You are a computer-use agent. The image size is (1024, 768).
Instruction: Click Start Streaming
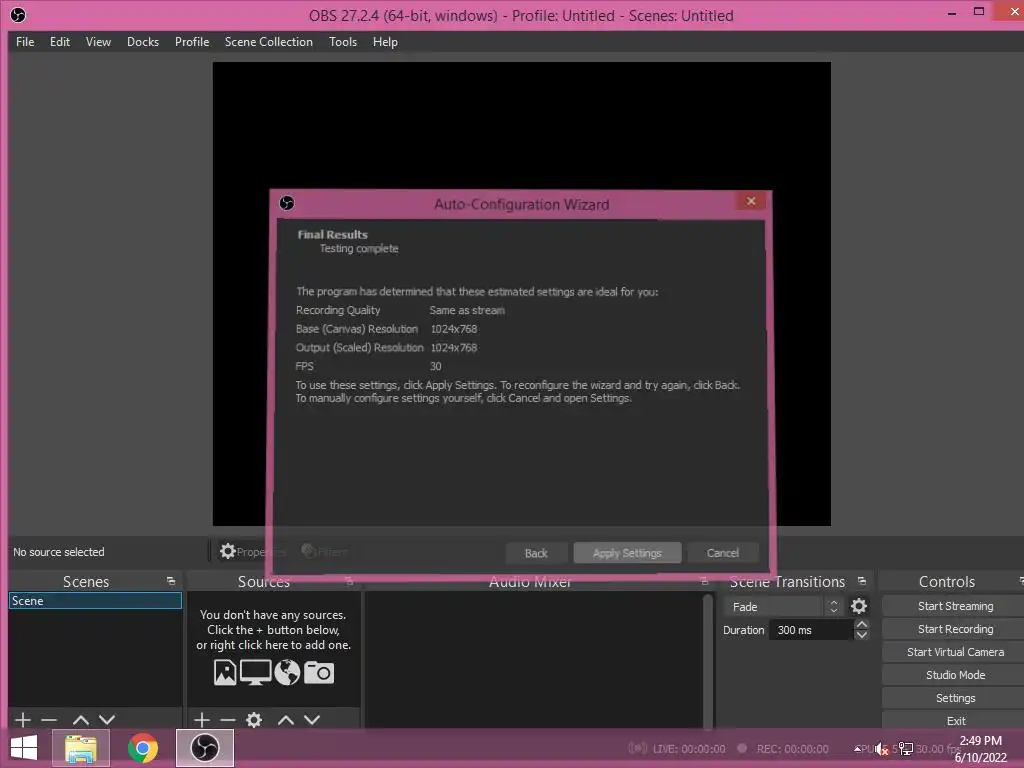coord(955,606)
